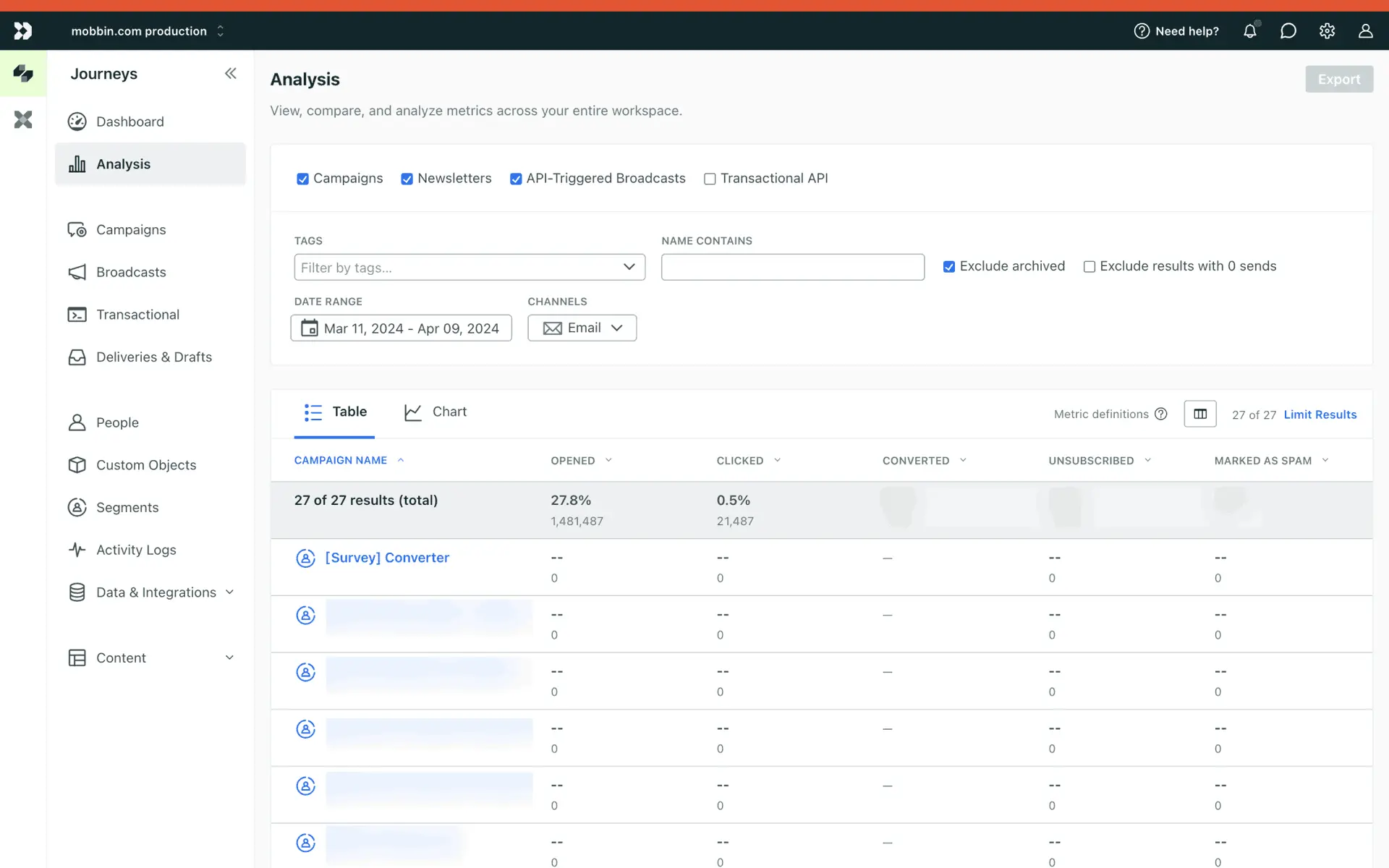Click Metric definitions help icon

(1161, 414)
